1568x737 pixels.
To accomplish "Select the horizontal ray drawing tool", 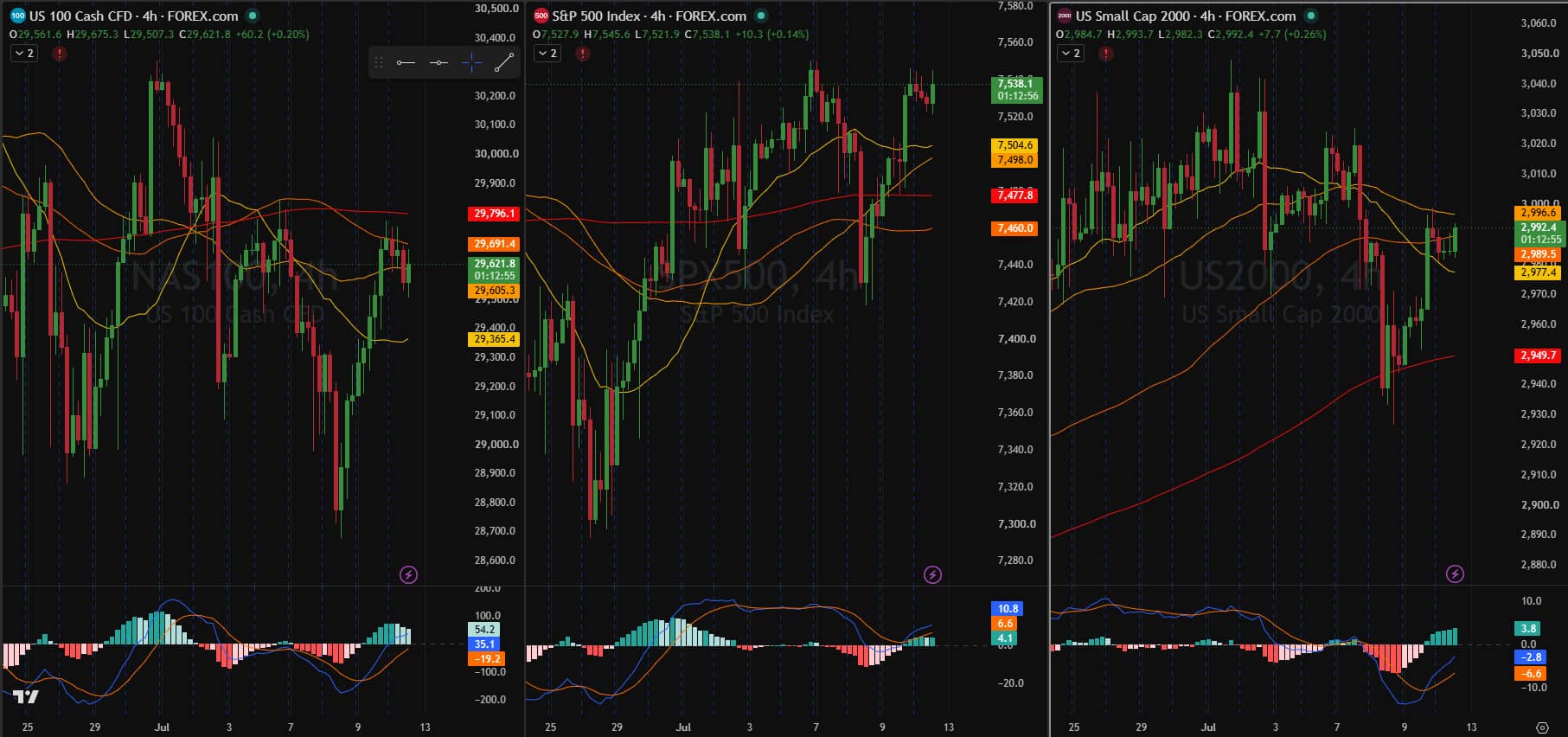I will (x=406, y=62).
